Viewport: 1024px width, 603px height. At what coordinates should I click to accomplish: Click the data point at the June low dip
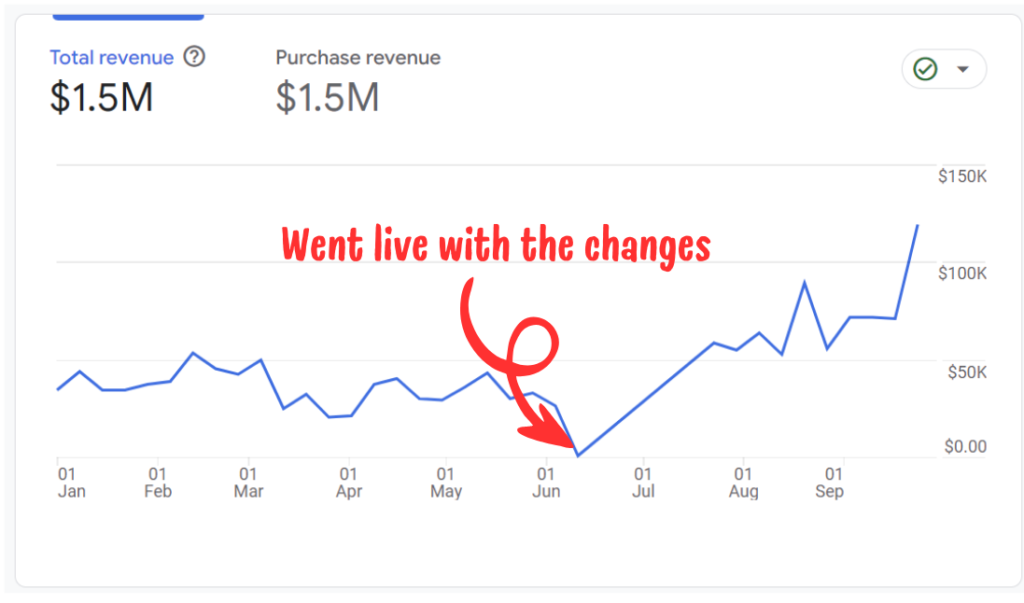578,455
